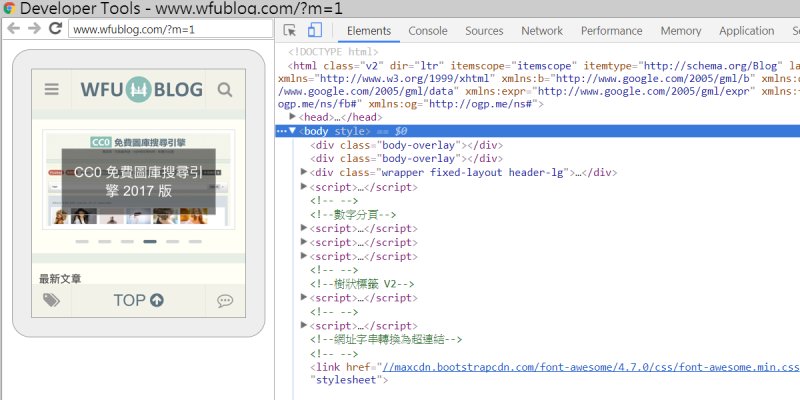Reload the page with refresh icon
The height and width of the screenshot is (400, 800).
(55, 29)
